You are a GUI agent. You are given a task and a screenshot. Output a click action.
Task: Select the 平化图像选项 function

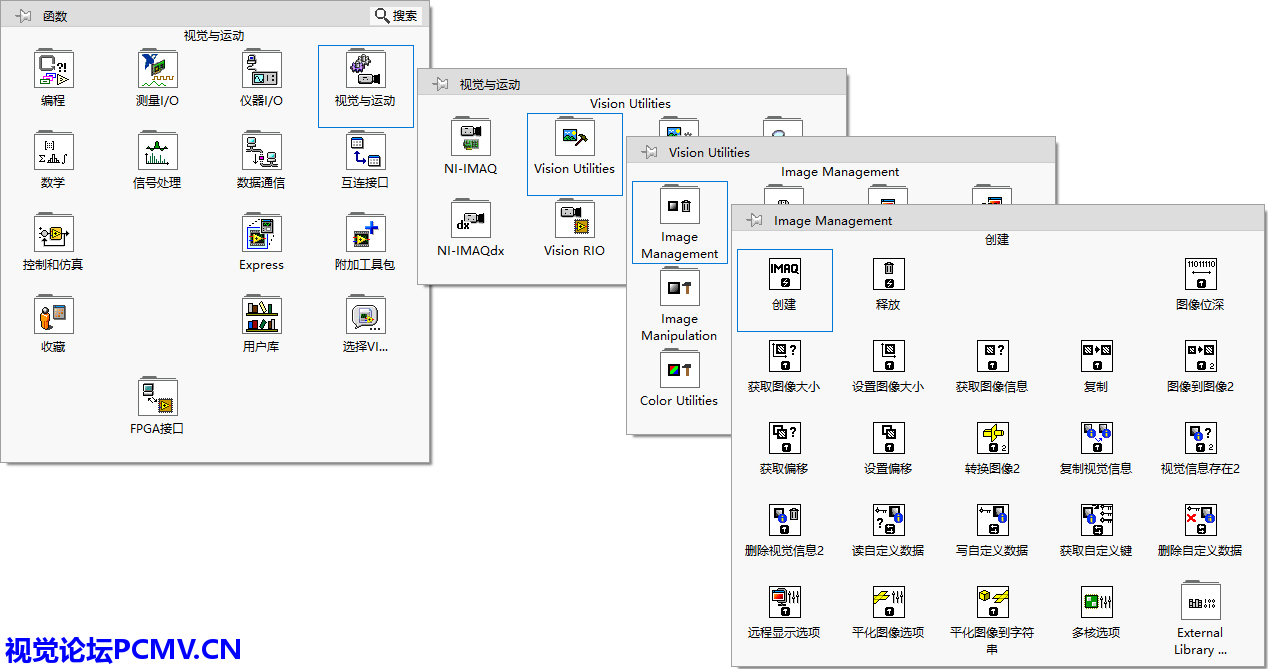pos(888,602)
